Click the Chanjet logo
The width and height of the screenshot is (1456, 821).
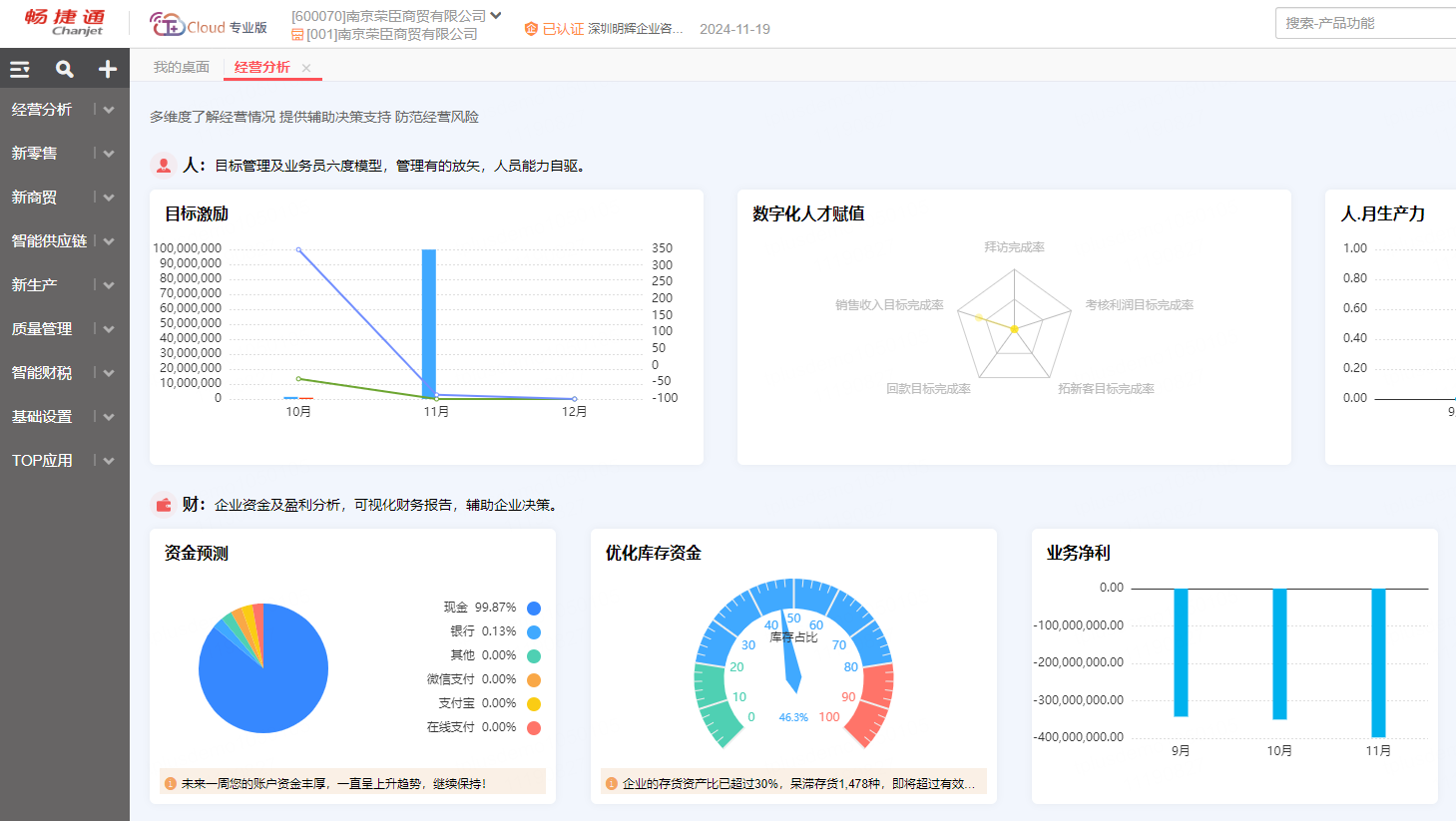coord(65,22)
